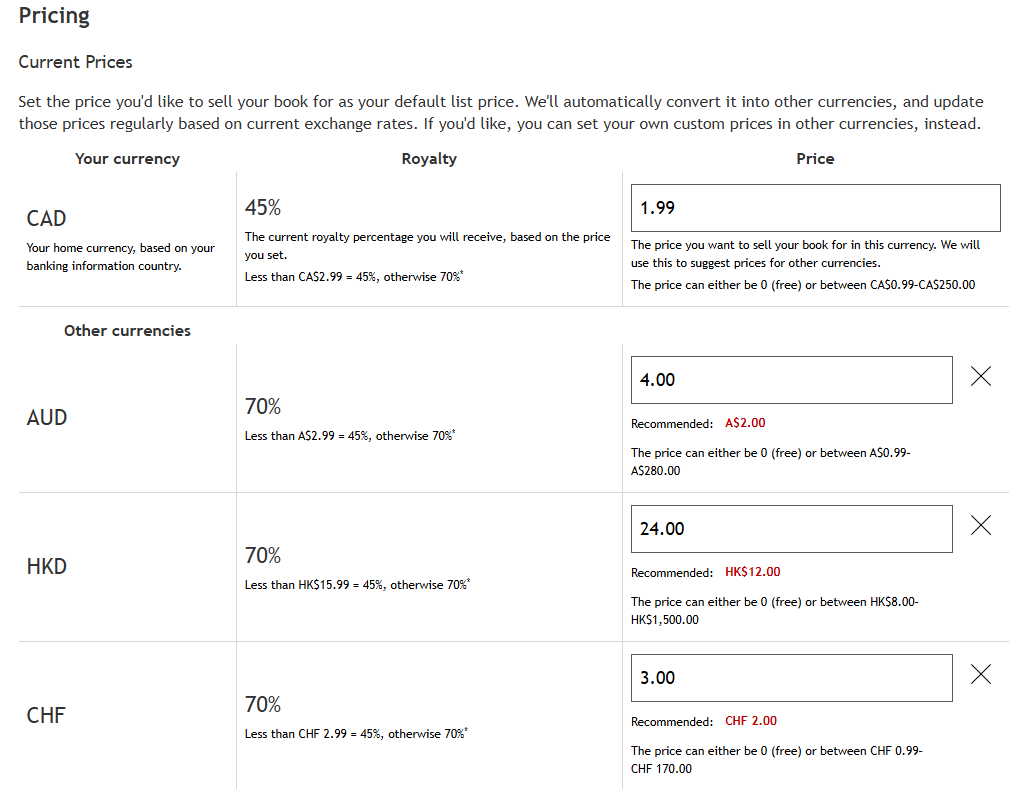Select the Price column header

point(815,159)
